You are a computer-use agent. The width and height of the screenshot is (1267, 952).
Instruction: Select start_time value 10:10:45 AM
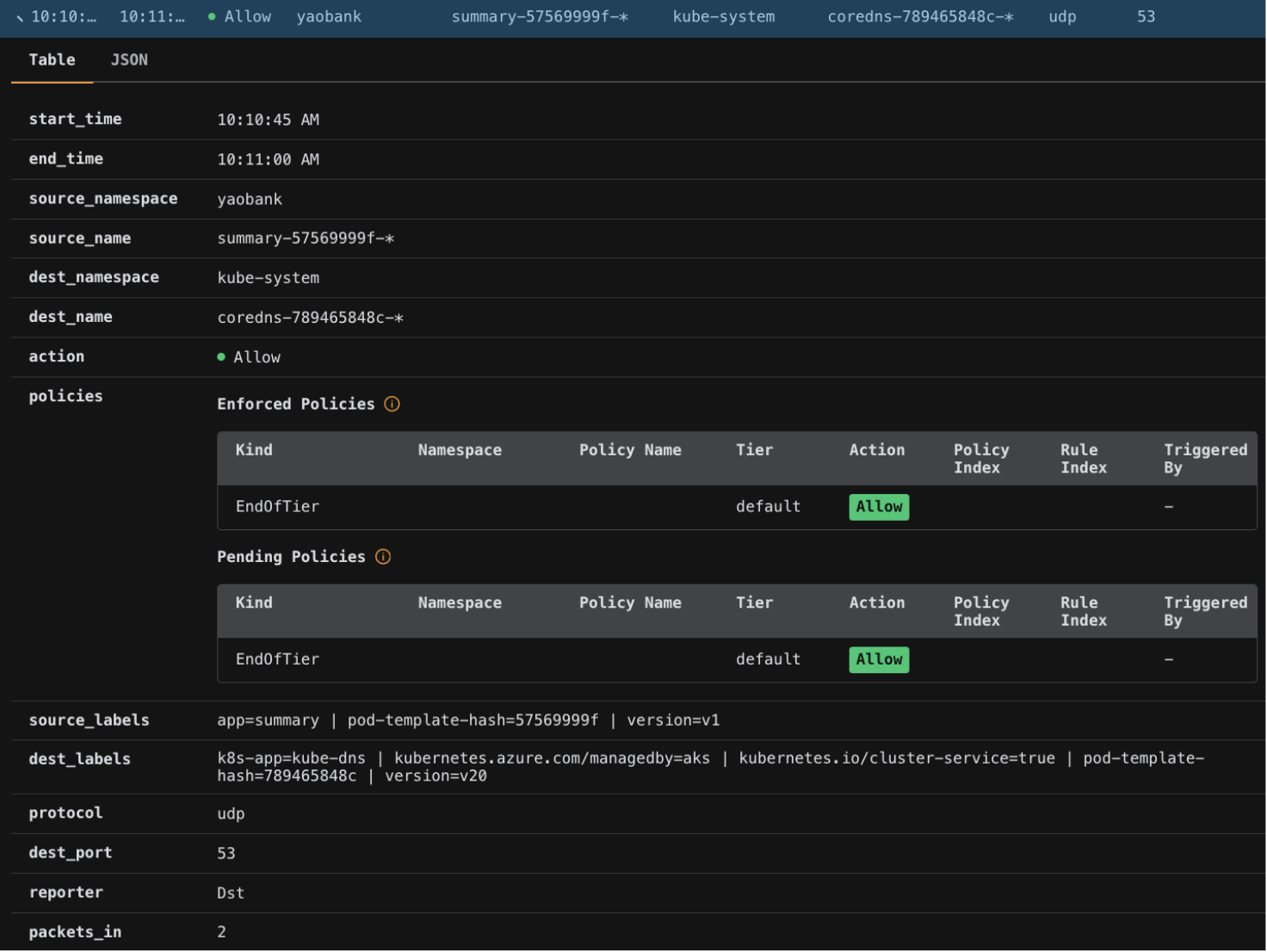coord(268,120)
